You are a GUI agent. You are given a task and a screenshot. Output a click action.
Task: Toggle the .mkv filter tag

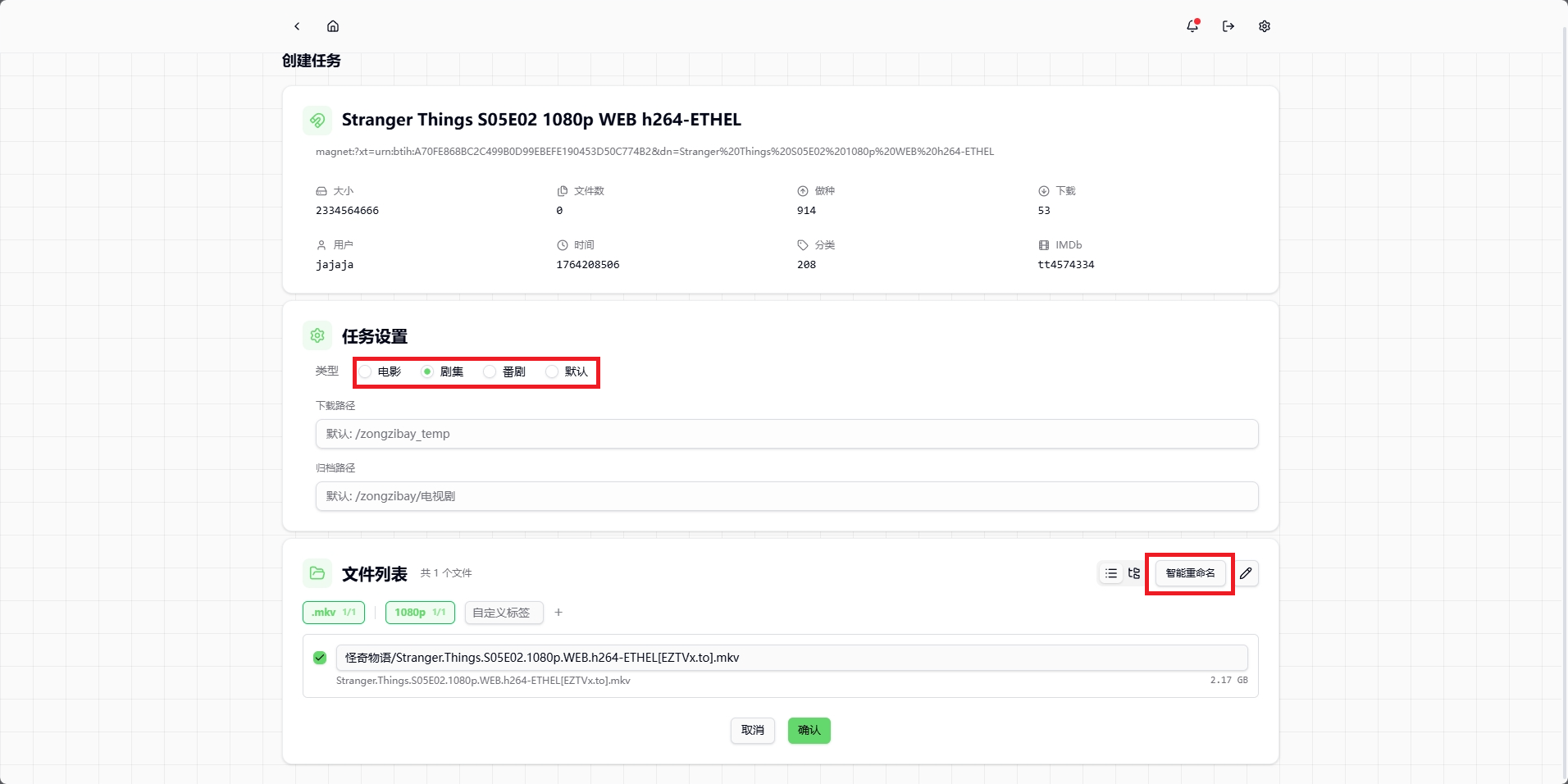[x=334, y=613]
